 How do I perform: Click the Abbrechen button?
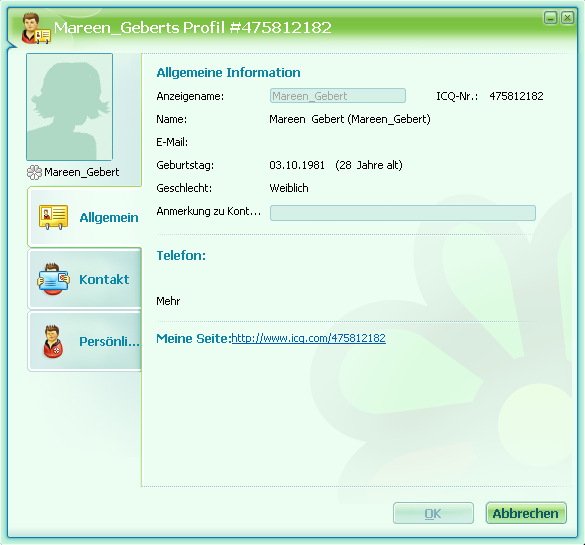526,513
